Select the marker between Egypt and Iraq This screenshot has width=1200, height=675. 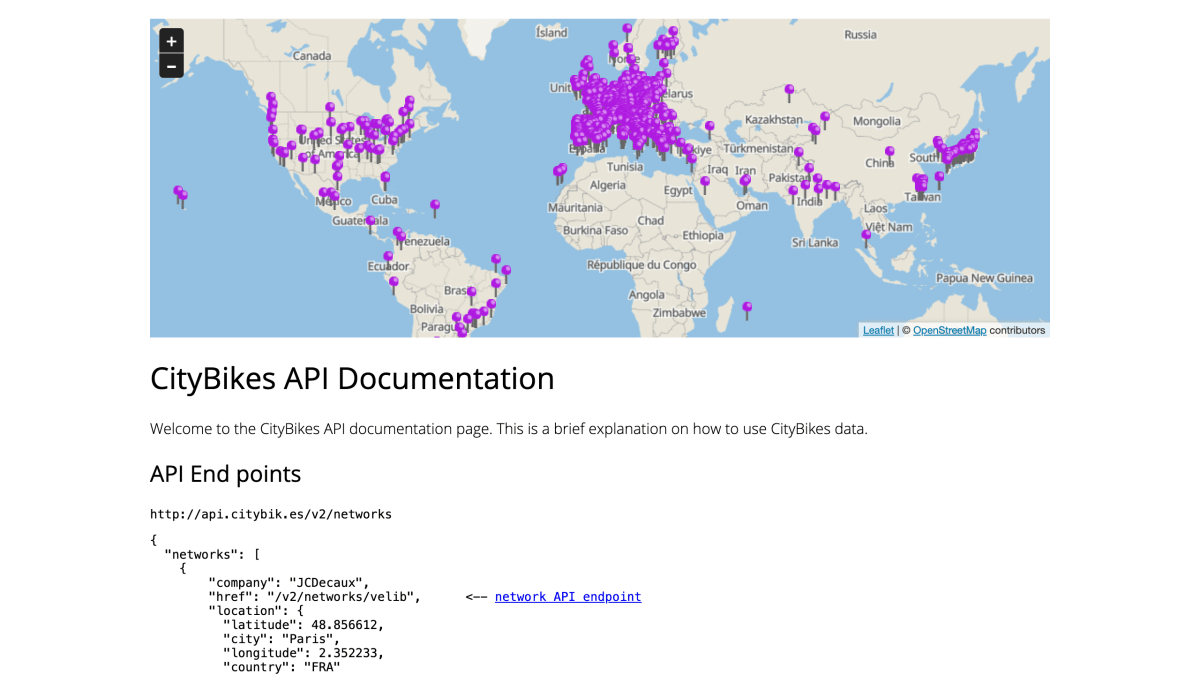(x=705, y=186)
